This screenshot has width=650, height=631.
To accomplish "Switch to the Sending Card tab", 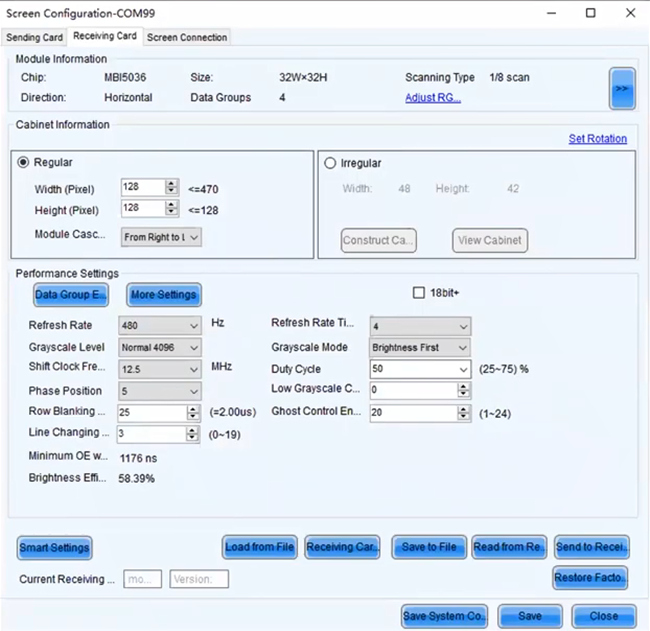I will [34, 37].
